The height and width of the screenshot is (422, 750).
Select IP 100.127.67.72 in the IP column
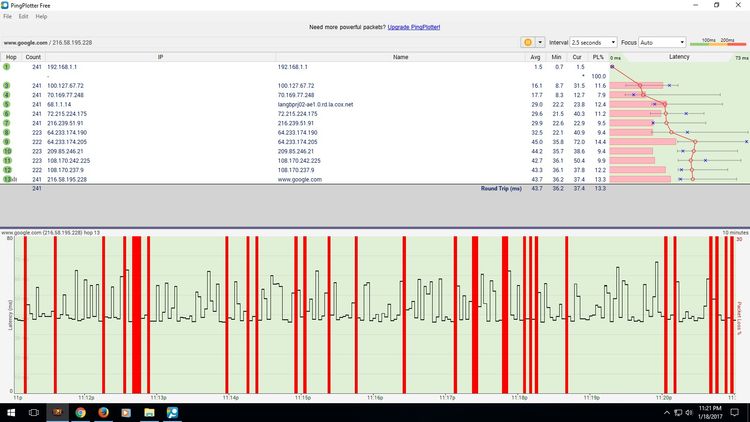click(x=65, y=86)
